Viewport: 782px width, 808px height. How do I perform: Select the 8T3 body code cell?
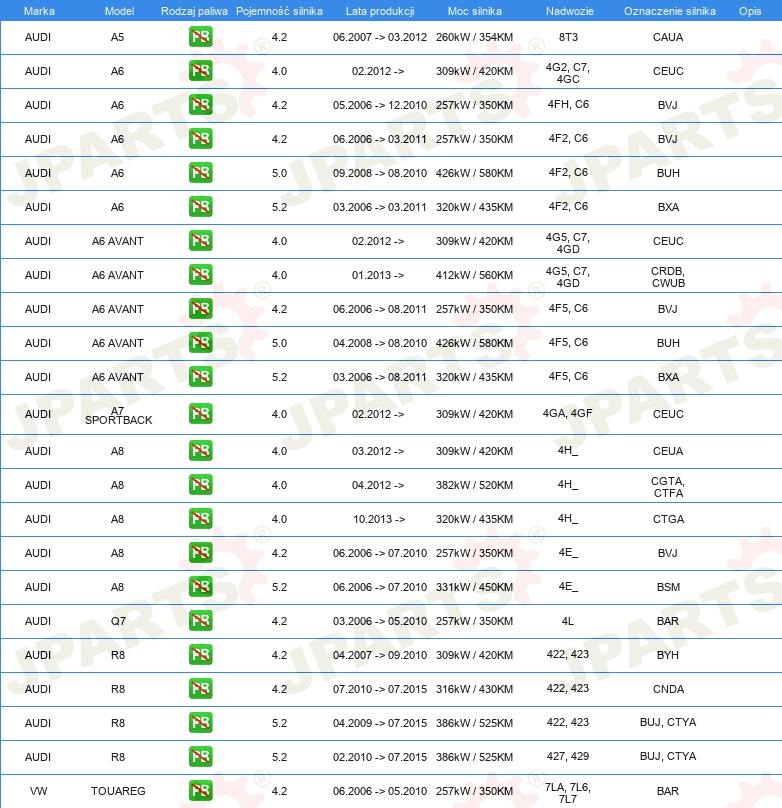pos(568,38)
